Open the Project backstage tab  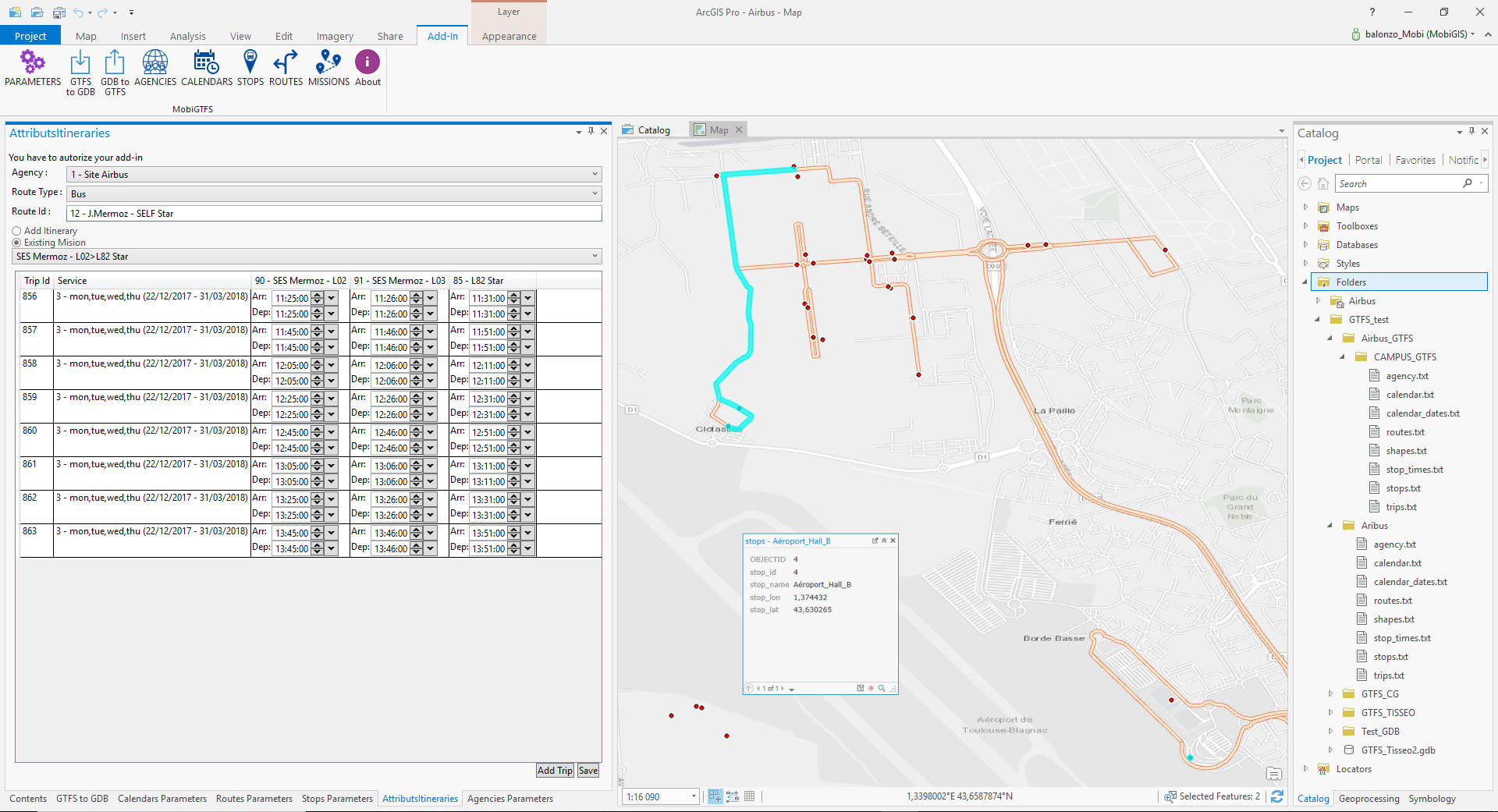tap(30, 36)
